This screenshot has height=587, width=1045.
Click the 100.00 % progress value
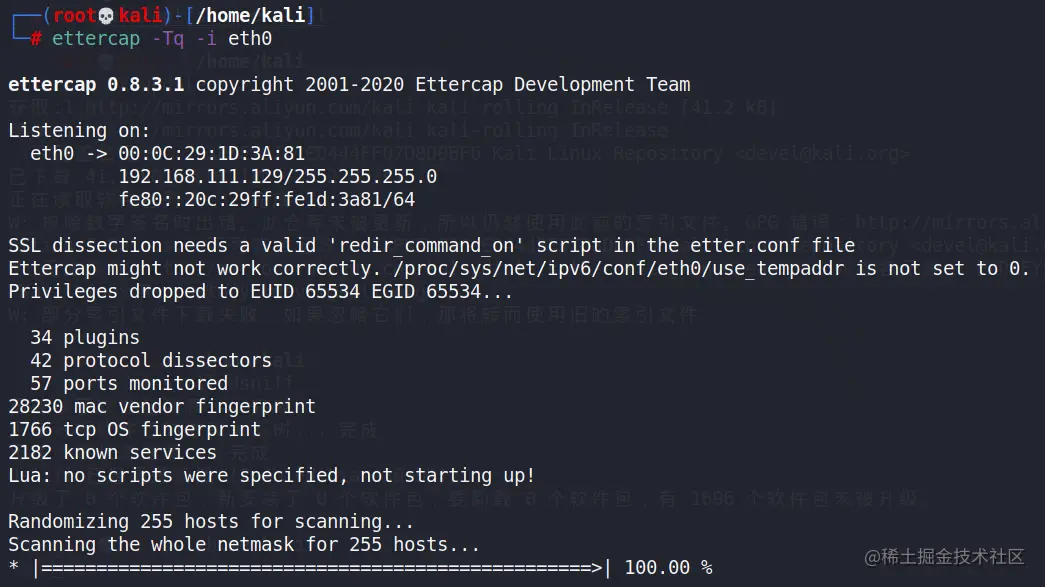pos(668,568)
